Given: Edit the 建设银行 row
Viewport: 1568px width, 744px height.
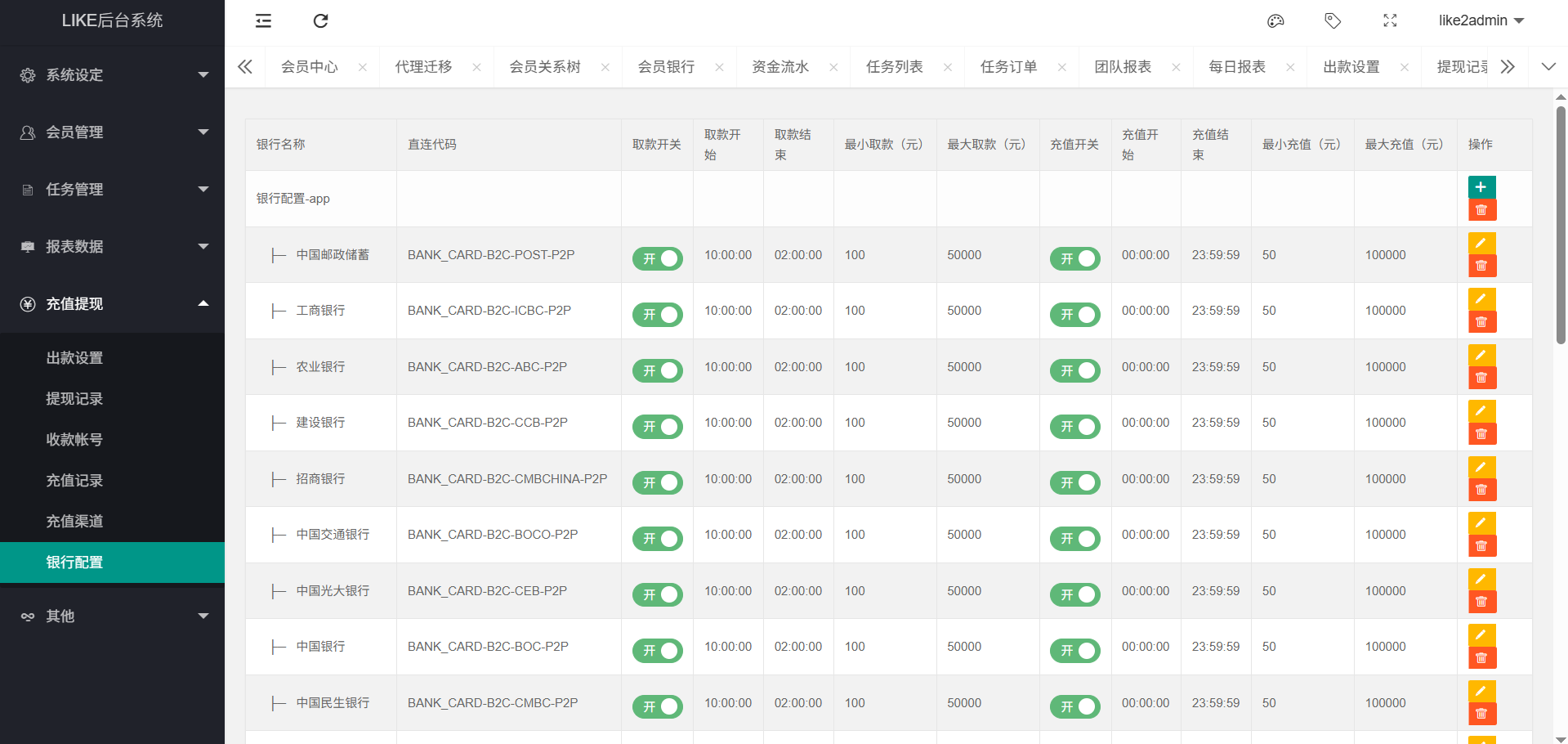Looking at the screenshot, I should tap(1481, 411).
